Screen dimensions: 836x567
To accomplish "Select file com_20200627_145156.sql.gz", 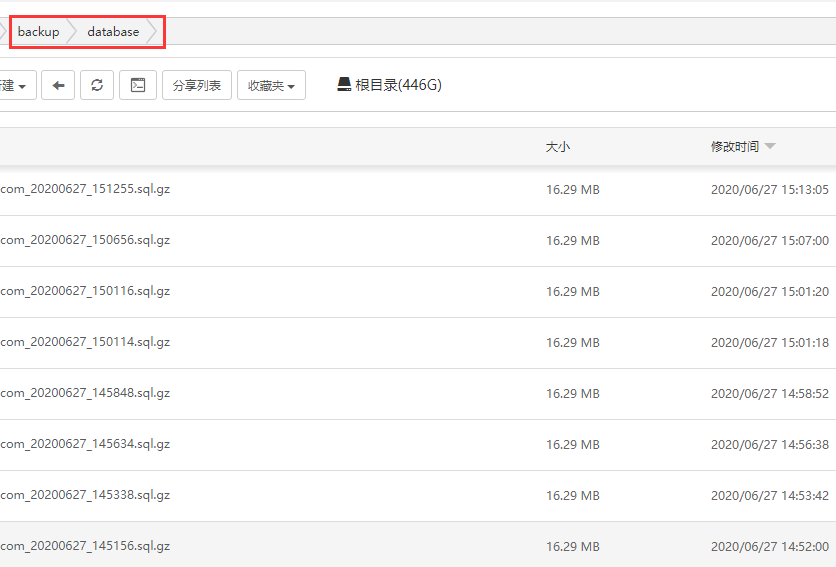I will tap(85, 546).
